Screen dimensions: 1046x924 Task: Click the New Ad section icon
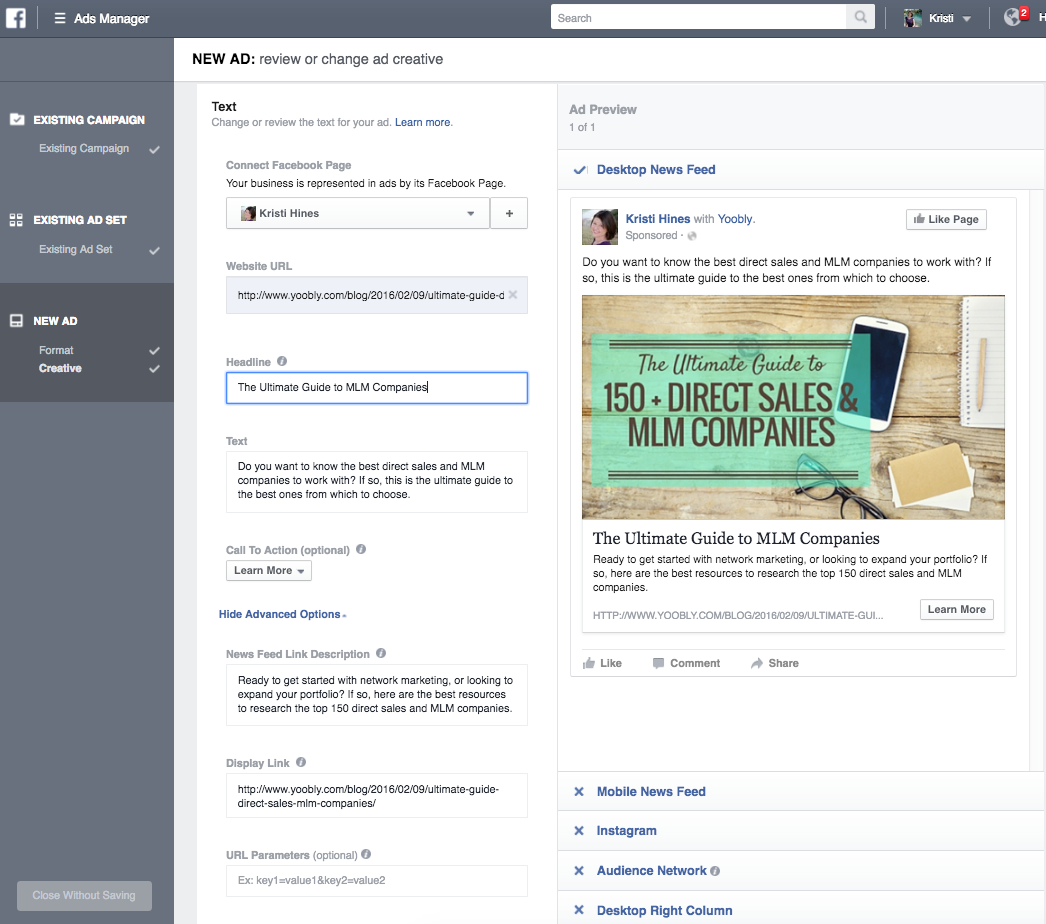click(17, 321)
